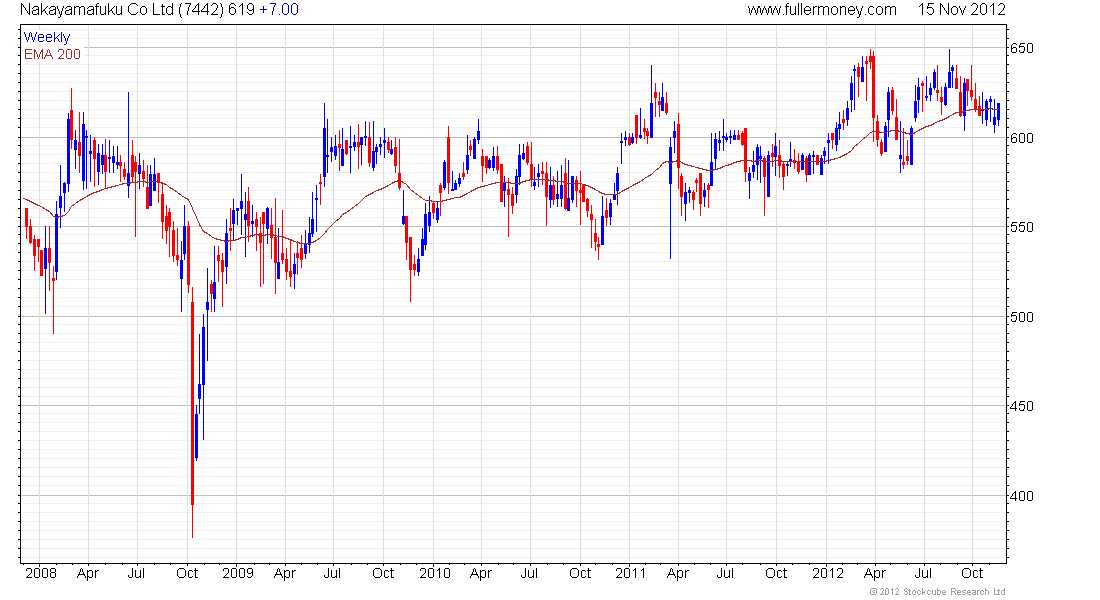Viewport: 1100px width, 600px height.
Task: Select the Weekly interval label
Action: coord(47,37)
